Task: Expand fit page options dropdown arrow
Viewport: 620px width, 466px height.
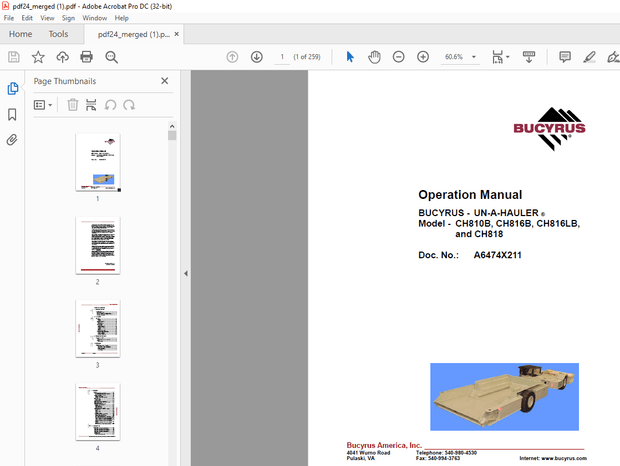Action: (508, 57)
